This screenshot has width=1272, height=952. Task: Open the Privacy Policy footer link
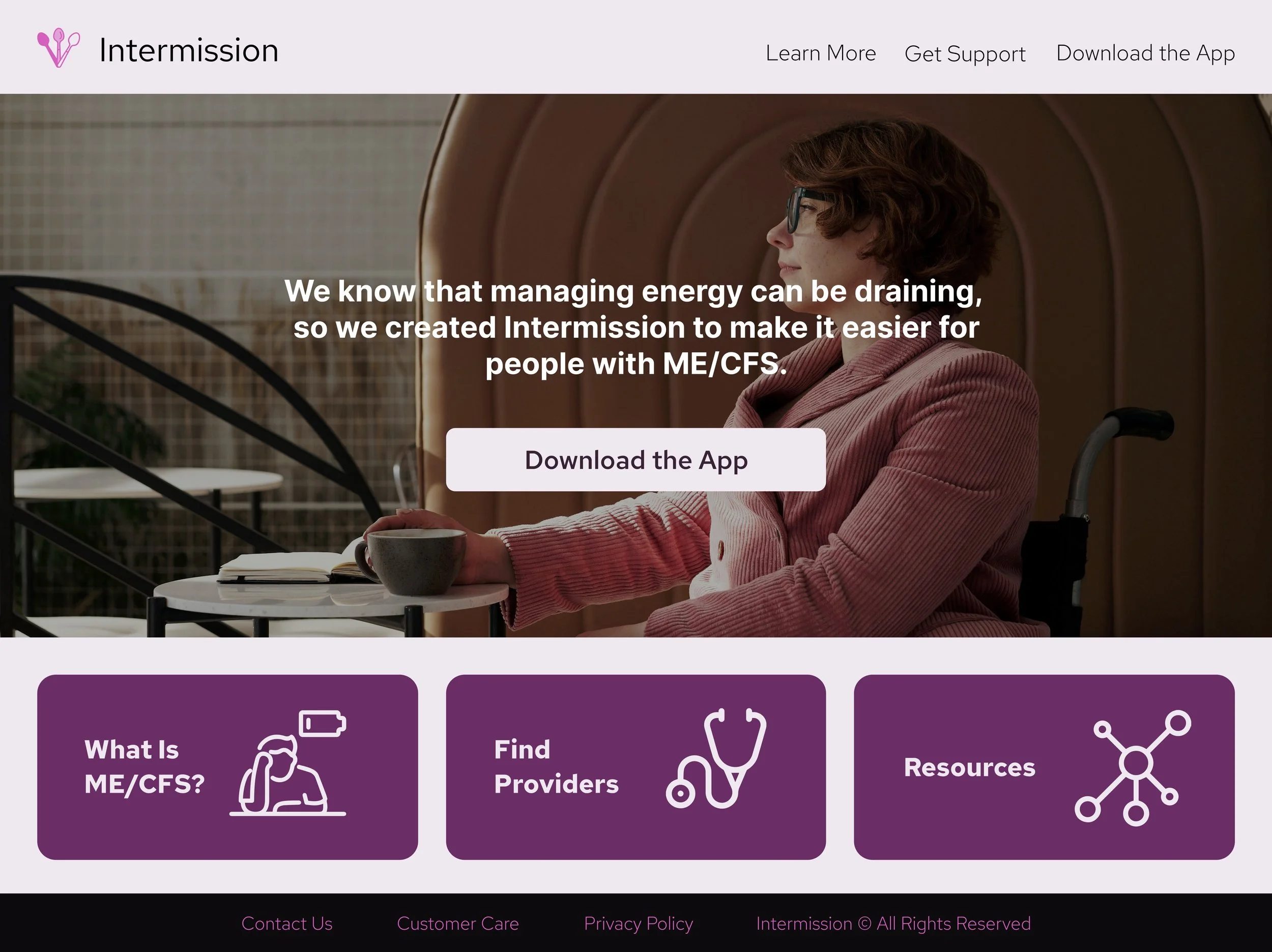[x=639, y=923]
